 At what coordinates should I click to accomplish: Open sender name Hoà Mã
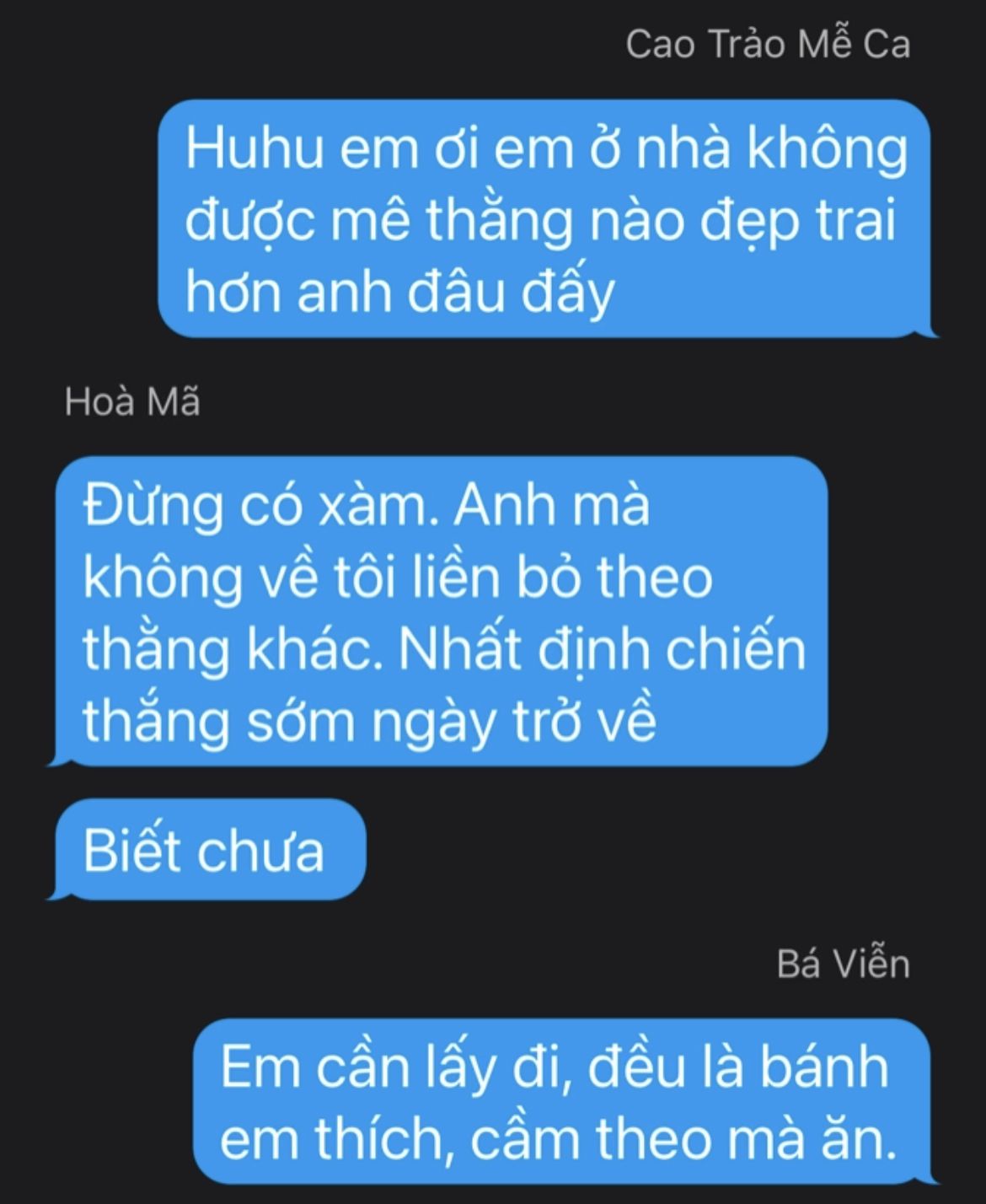click(x=132, y=401)
